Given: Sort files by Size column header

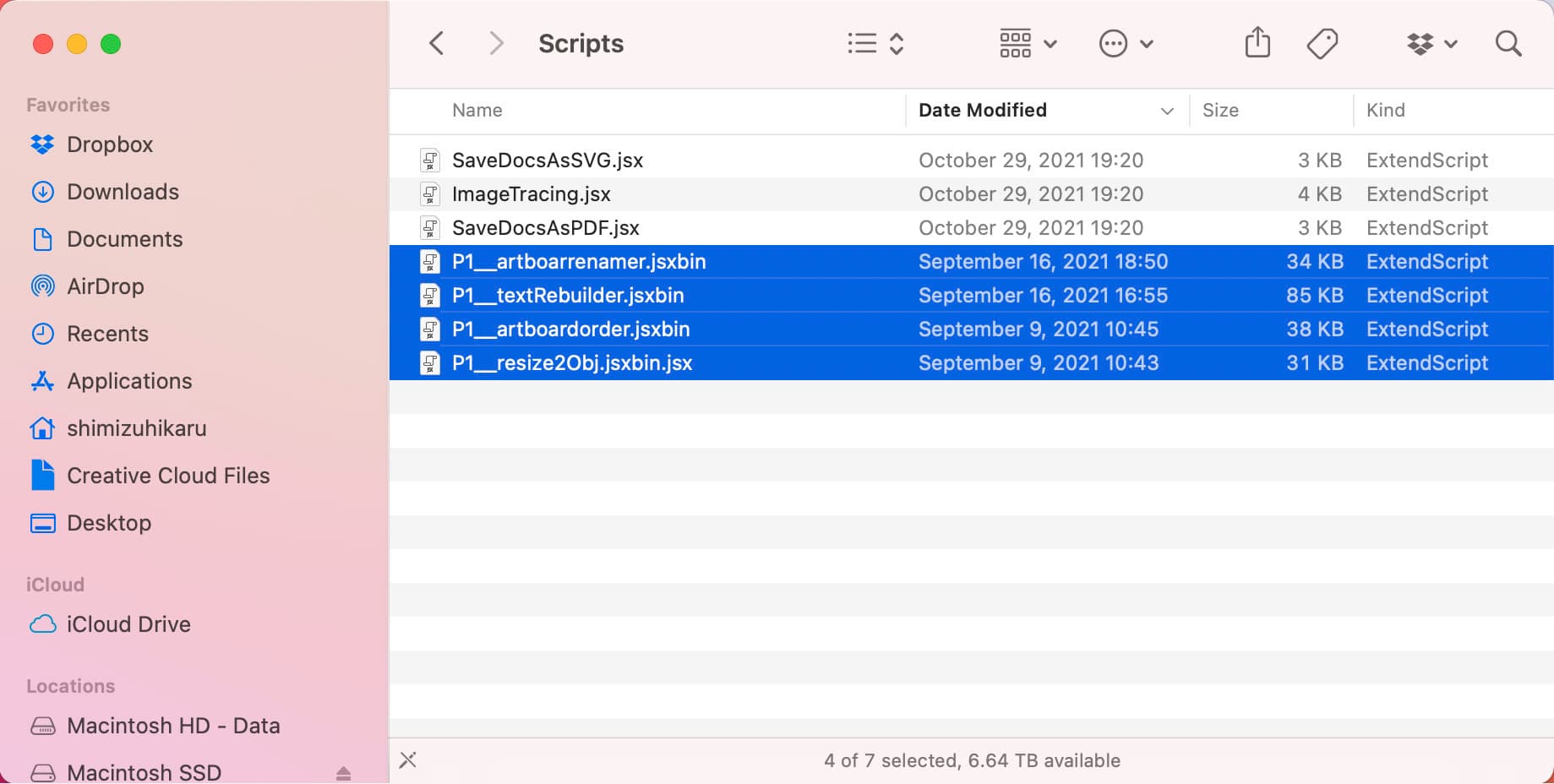Looking at the screenshot, I should (1220, 111).
